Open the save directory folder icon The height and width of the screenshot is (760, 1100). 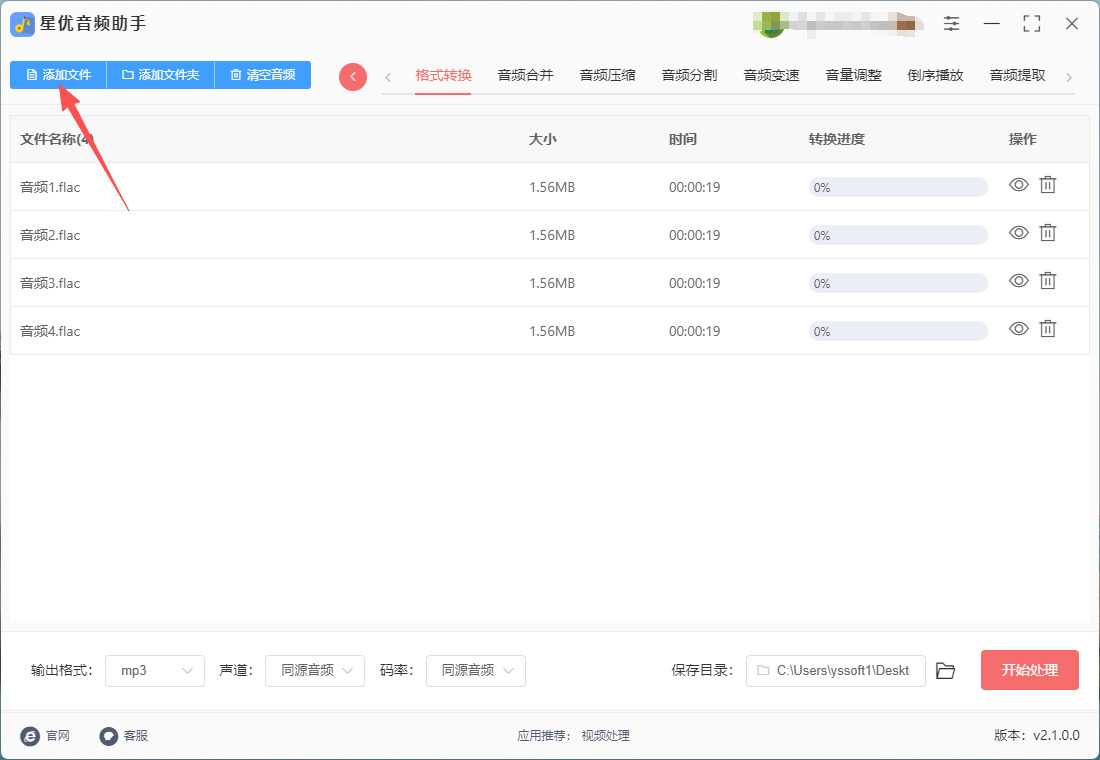click(x=945, y=671)
